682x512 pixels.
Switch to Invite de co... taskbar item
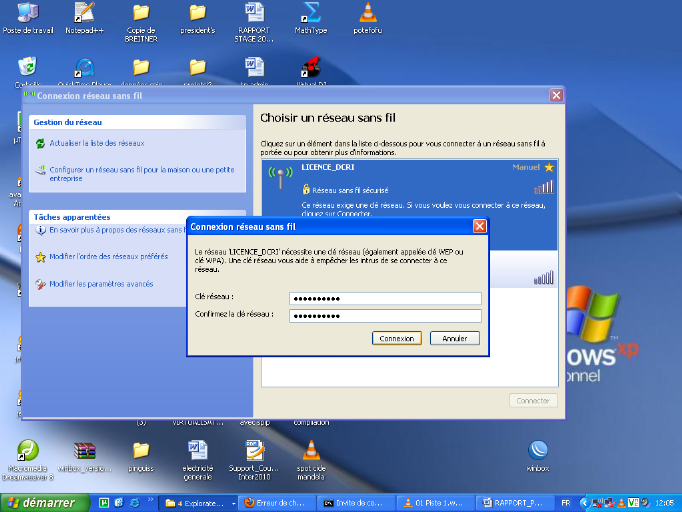tap(357, 503)
